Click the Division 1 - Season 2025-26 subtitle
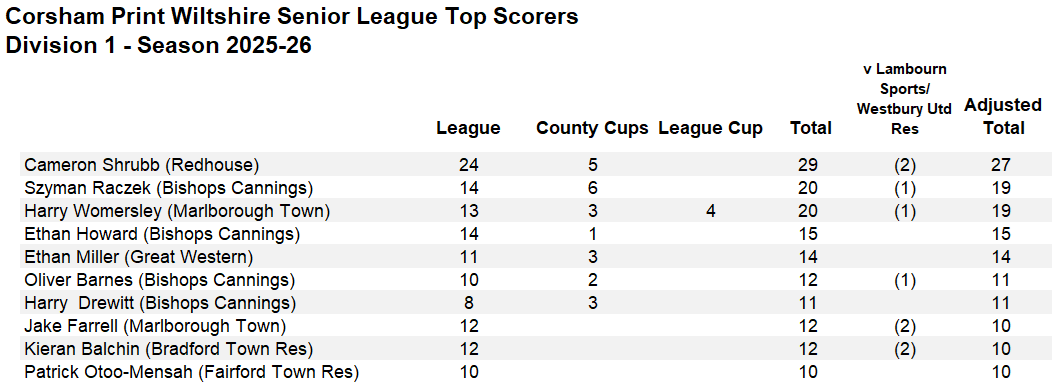Screen dimensions: 1052x383 tap(158, 46)
